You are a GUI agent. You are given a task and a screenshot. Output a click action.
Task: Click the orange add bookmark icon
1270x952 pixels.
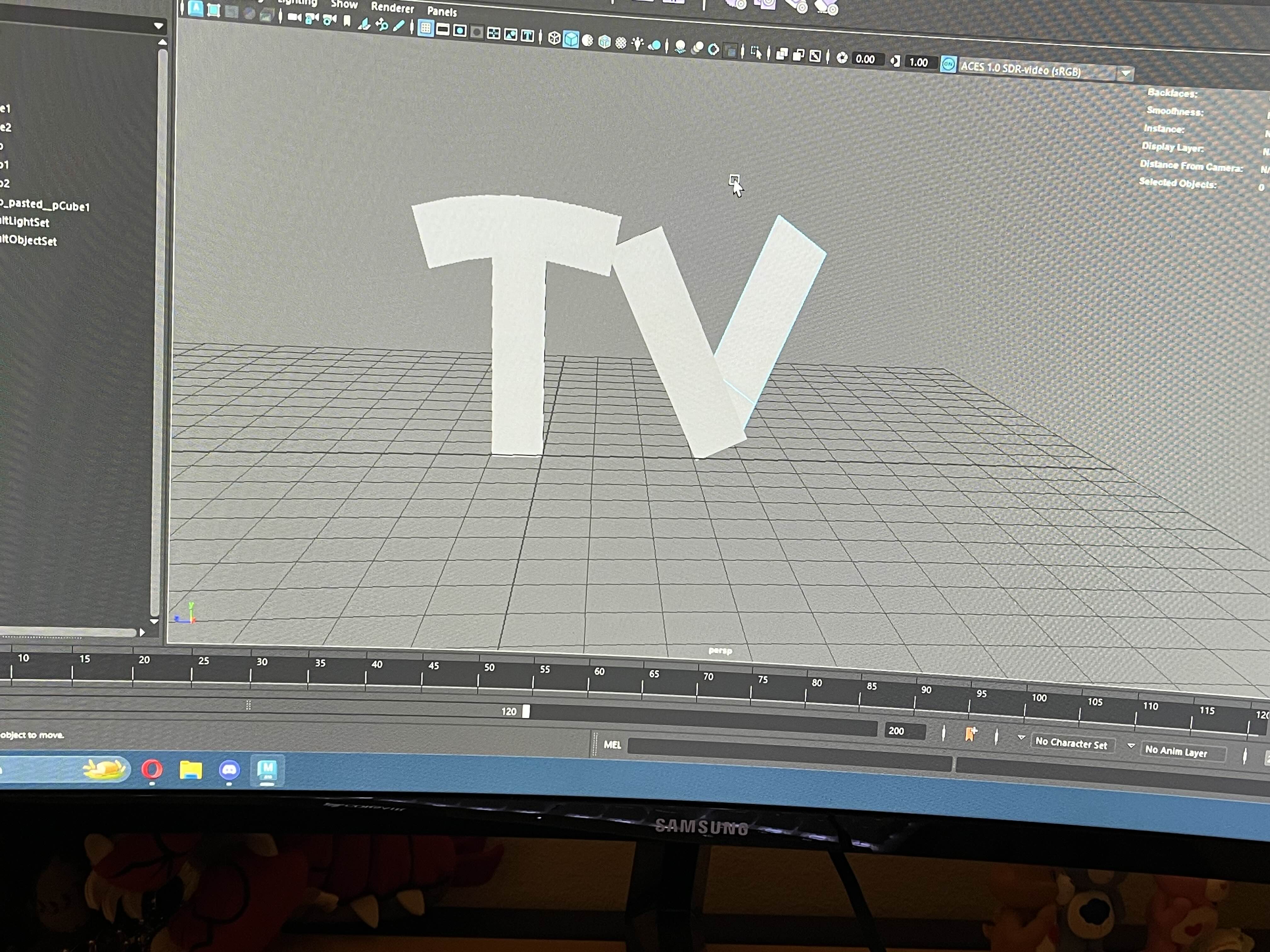(970, 734)
